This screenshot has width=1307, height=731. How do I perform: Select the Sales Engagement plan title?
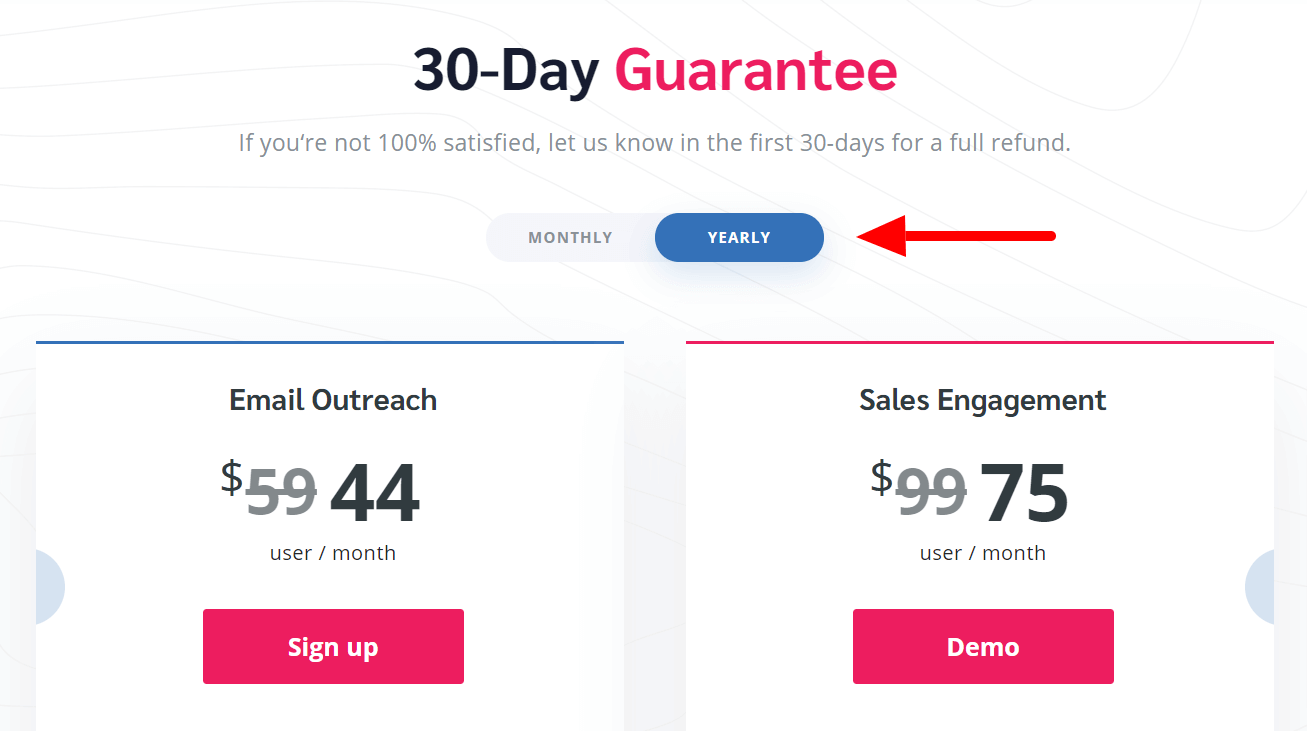point(982,400)
